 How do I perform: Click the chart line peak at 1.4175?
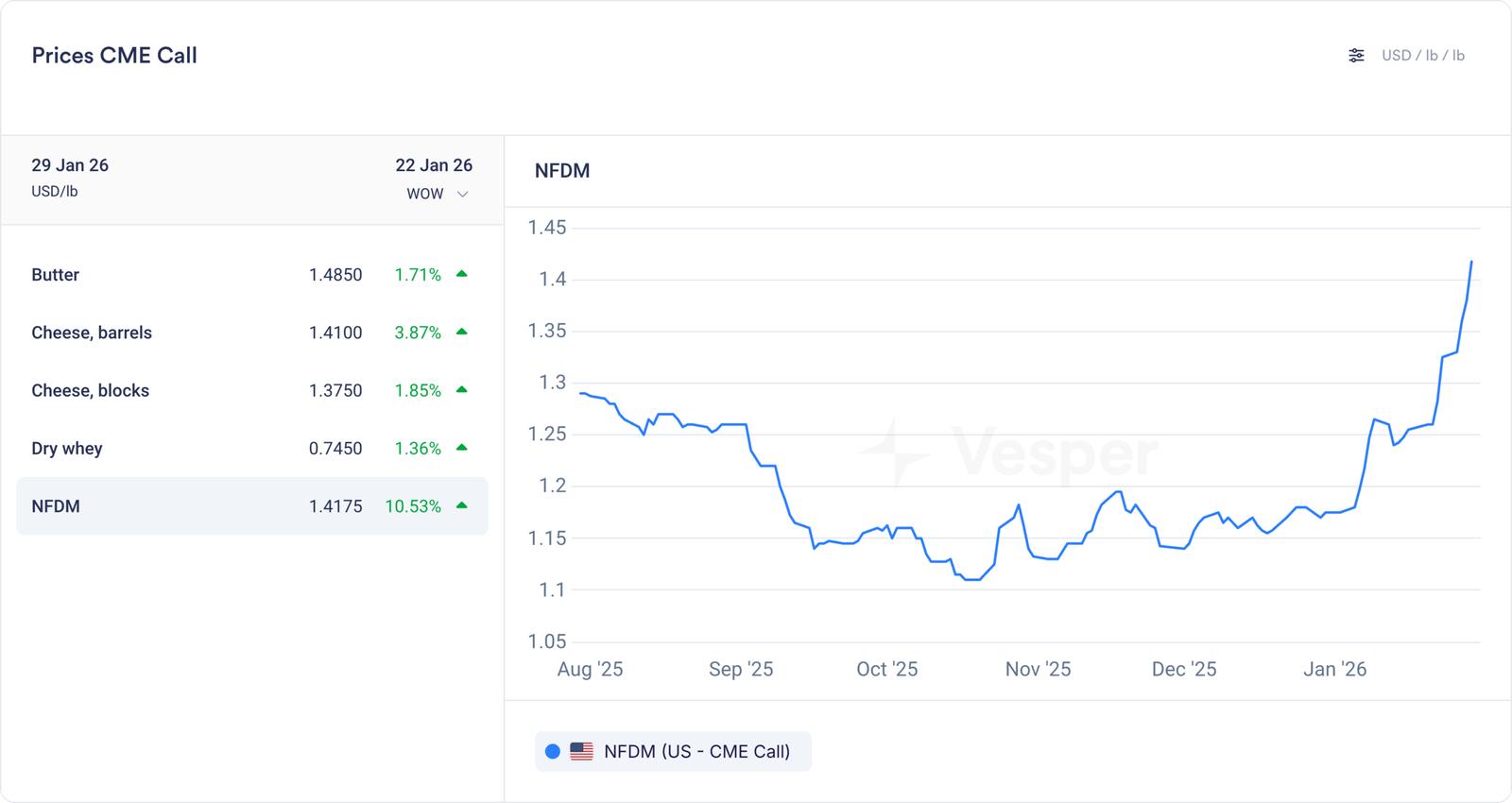[1471, 263]
